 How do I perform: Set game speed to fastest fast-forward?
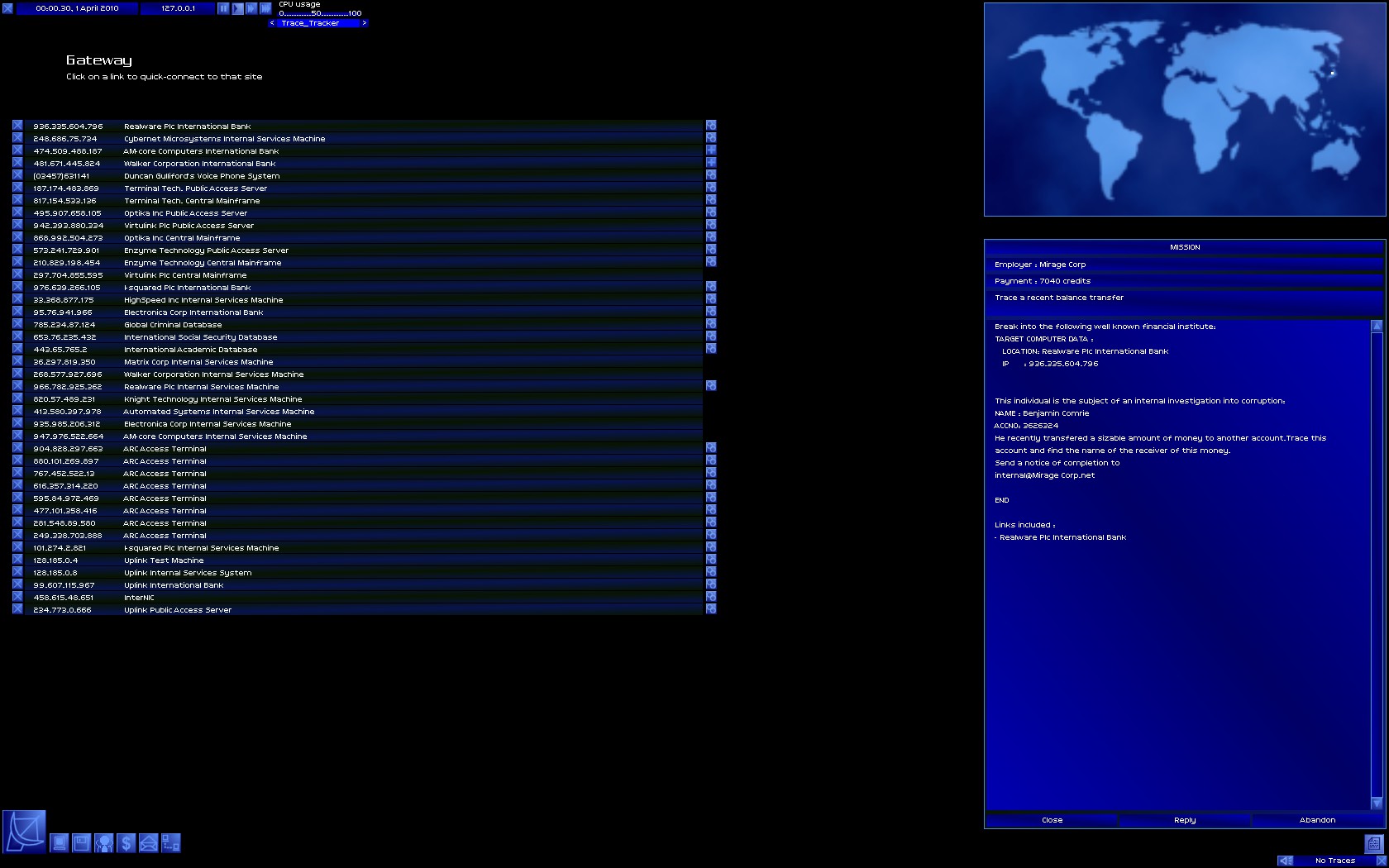[x=265, y=8]
